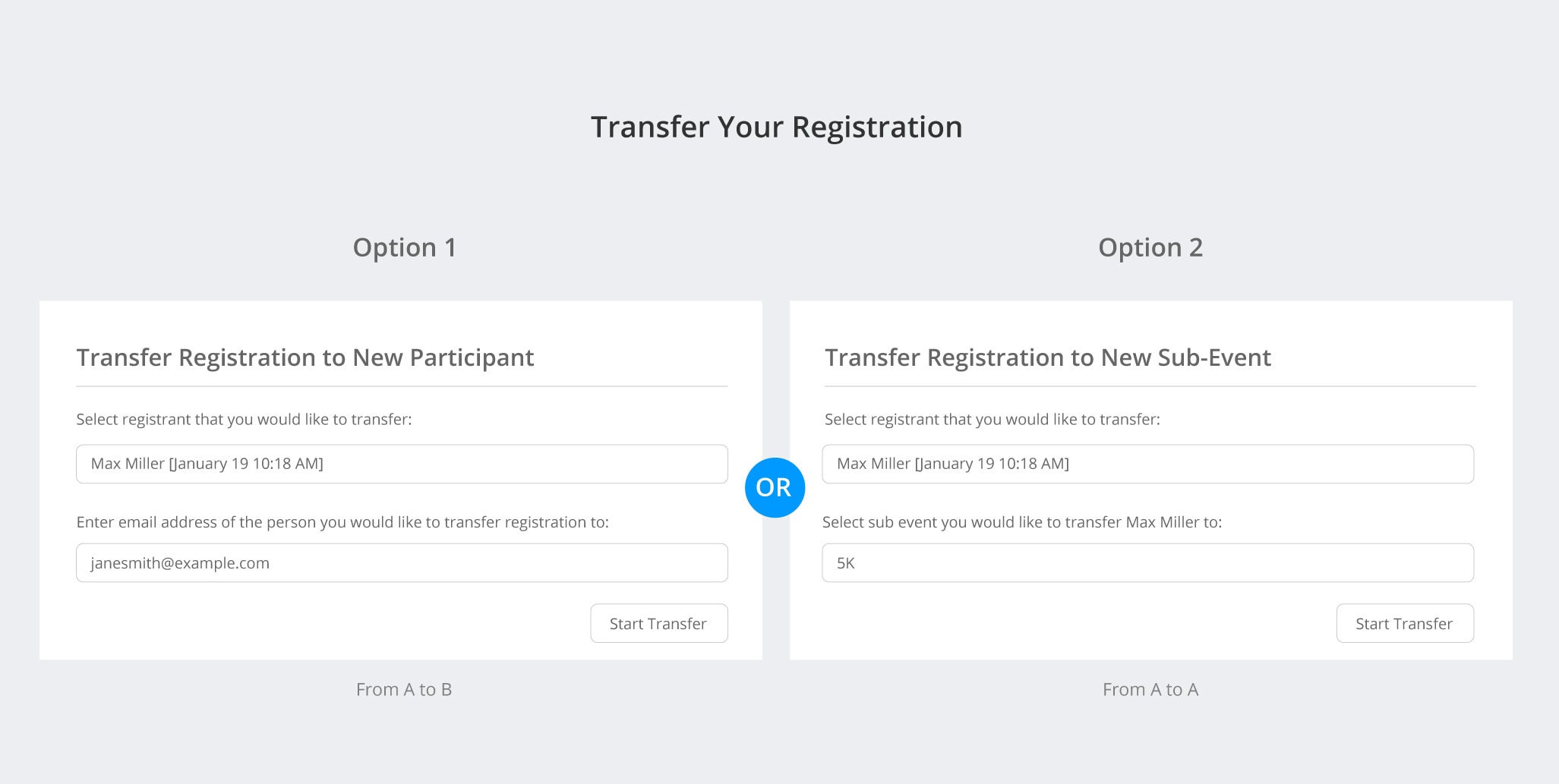This screenshot has height=784, width=1559.
Task: Click the From A to B caption
Action: pos(404,689)
